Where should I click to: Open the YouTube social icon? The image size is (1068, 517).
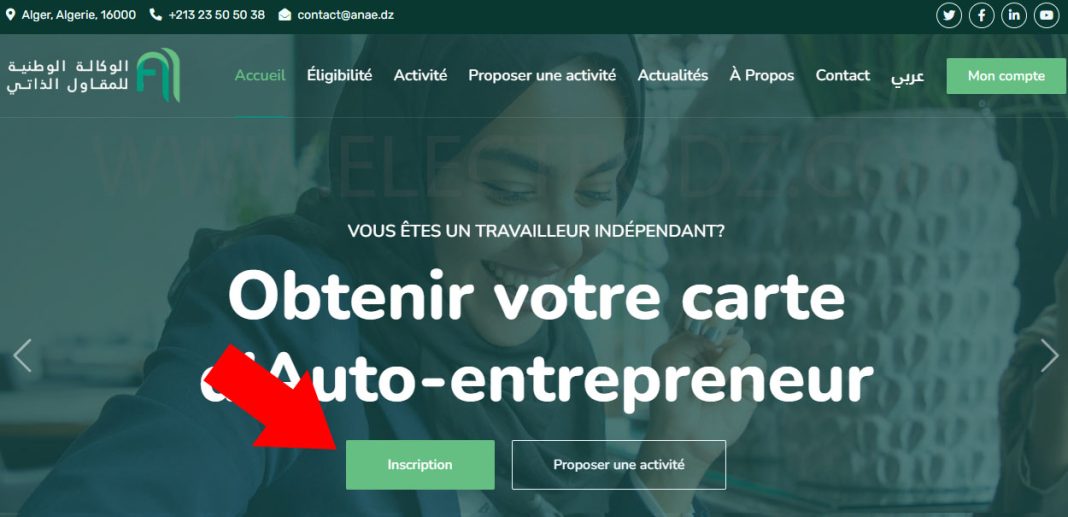pos(1047,15)
